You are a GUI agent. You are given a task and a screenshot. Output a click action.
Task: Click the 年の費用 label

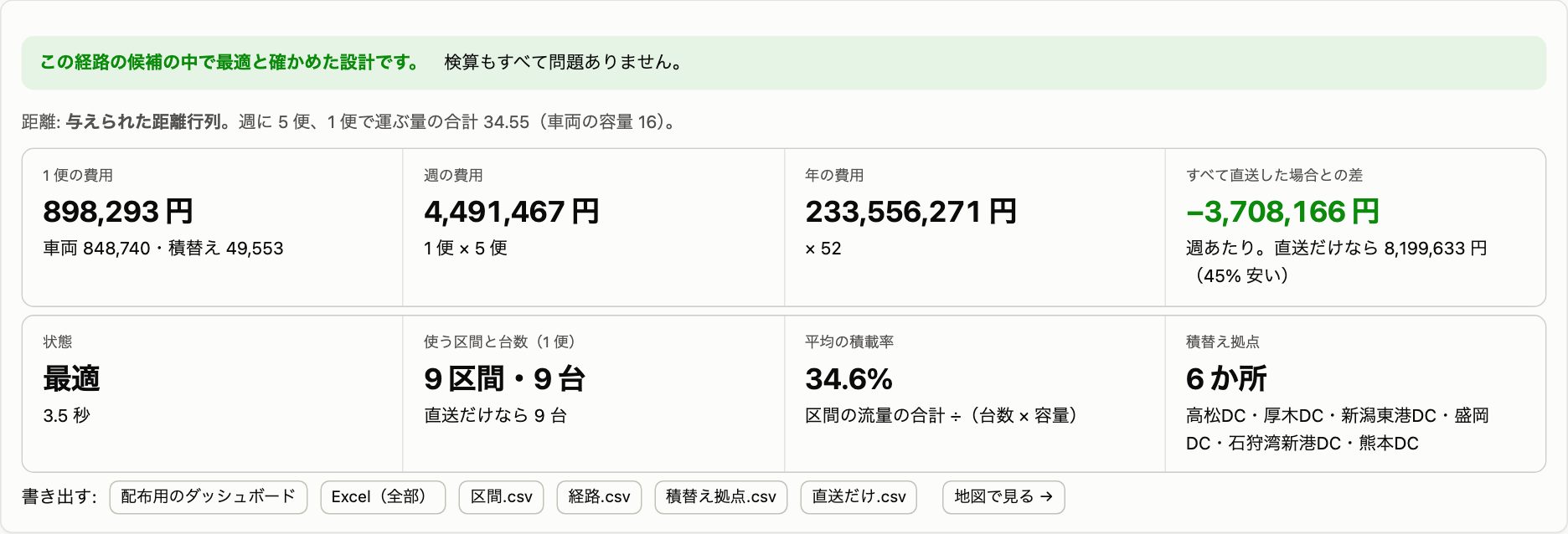coord(834,175)
